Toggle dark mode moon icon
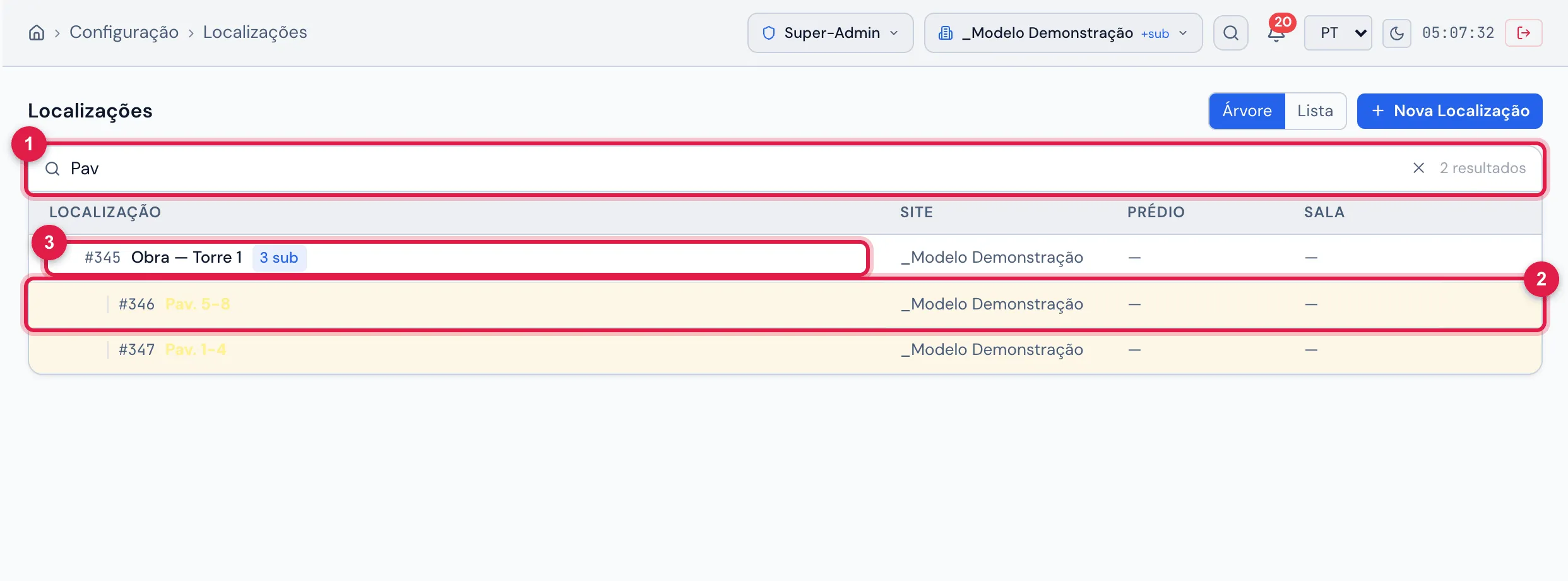 [x=1396, y=33]
